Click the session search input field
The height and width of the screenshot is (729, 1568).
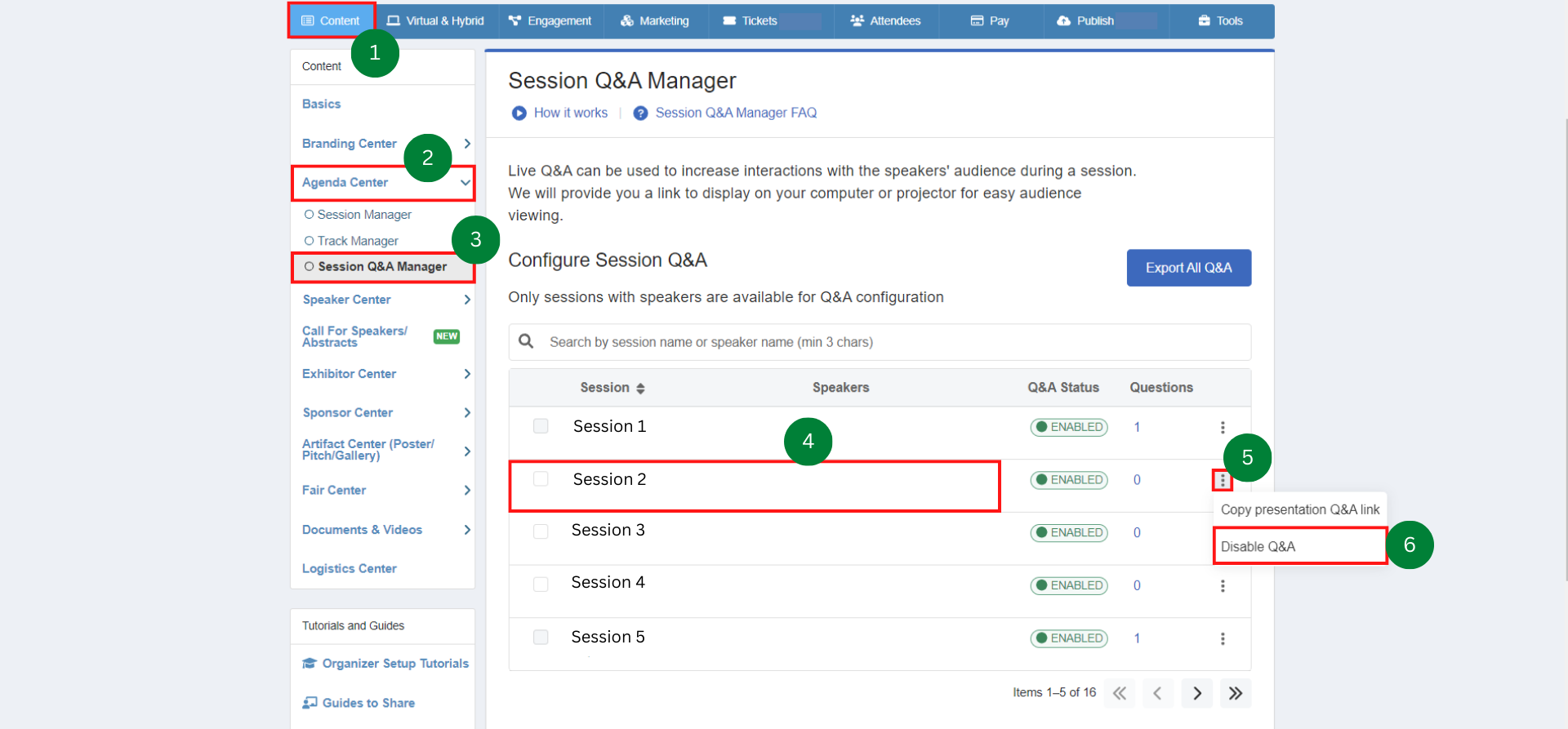coord(890,342)
